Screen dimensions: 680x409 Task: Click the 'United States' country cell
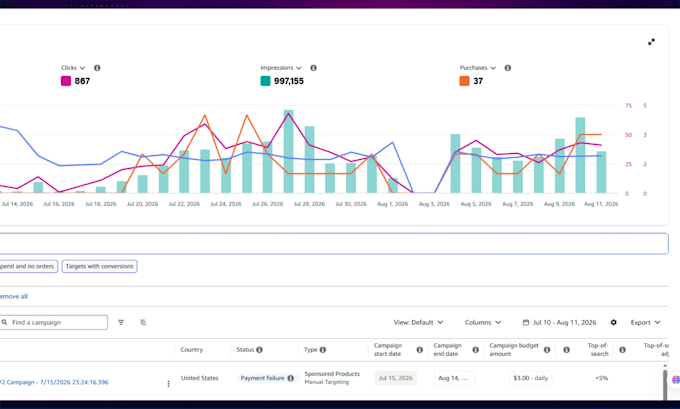click(199, 378)
